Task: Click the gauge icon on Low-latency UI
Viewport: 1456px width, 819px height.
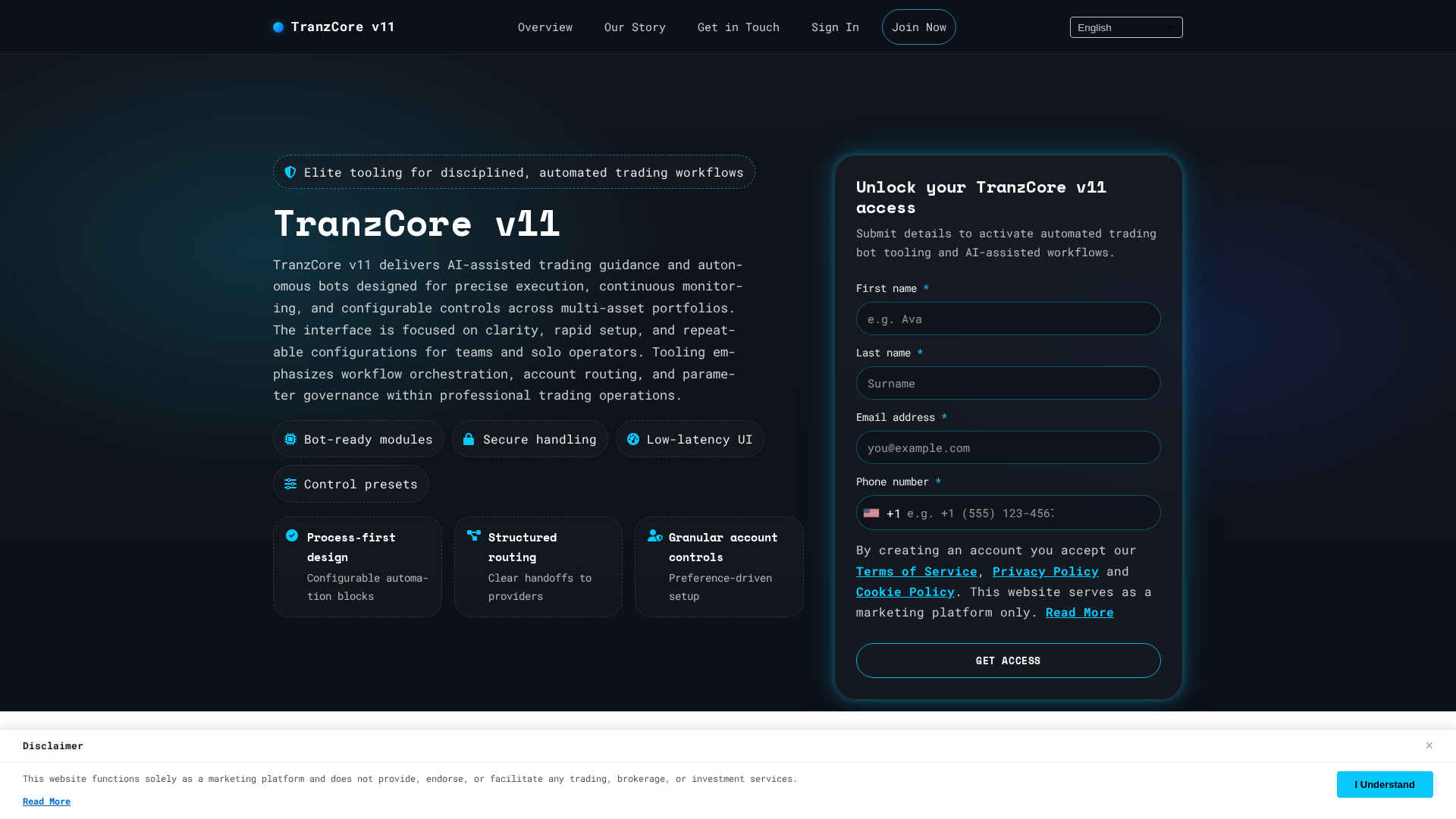Action: point(633,439)
